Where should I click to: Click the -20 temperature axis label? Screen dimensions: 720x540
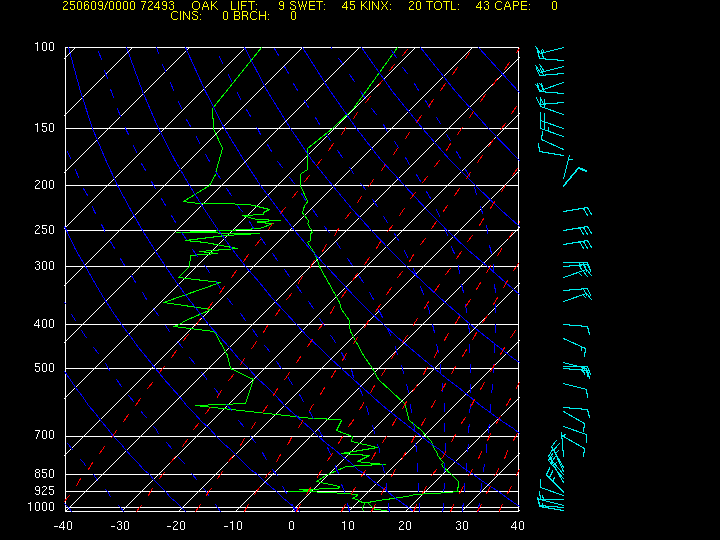click(x=176, y=526)
